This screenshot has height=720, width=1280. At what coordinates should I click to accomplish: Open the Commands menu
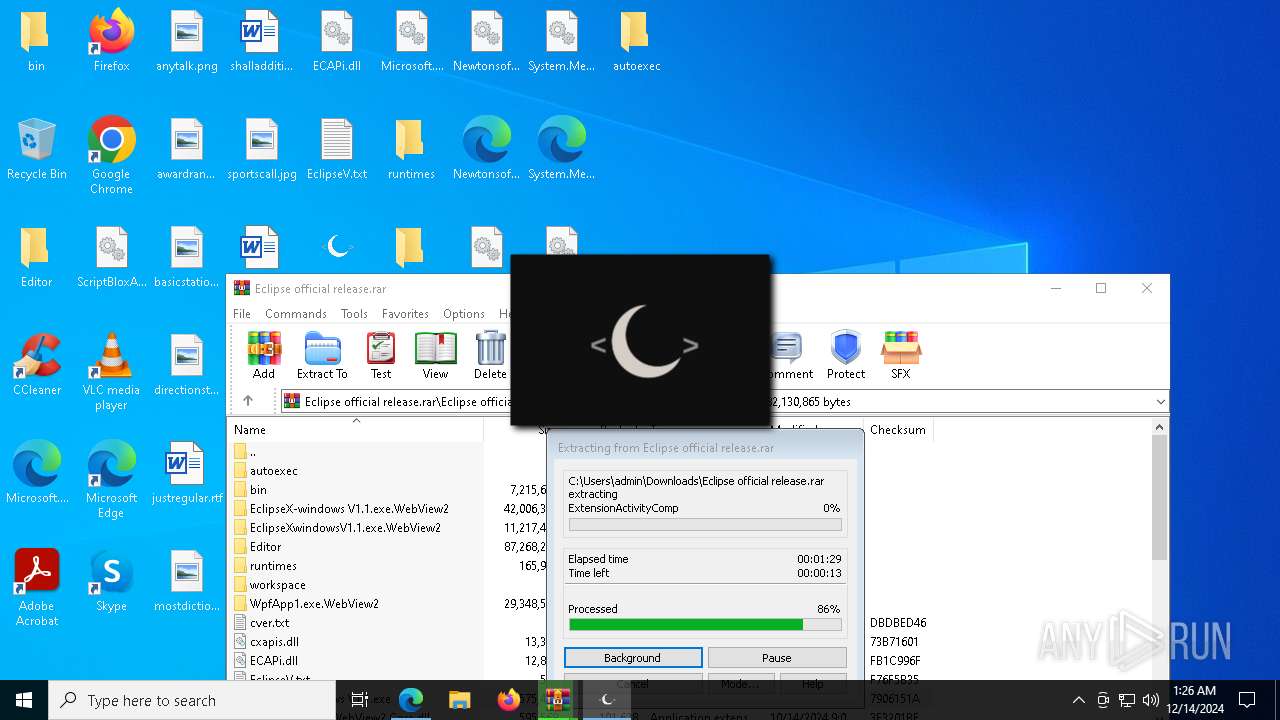click(x=296, y=314)
